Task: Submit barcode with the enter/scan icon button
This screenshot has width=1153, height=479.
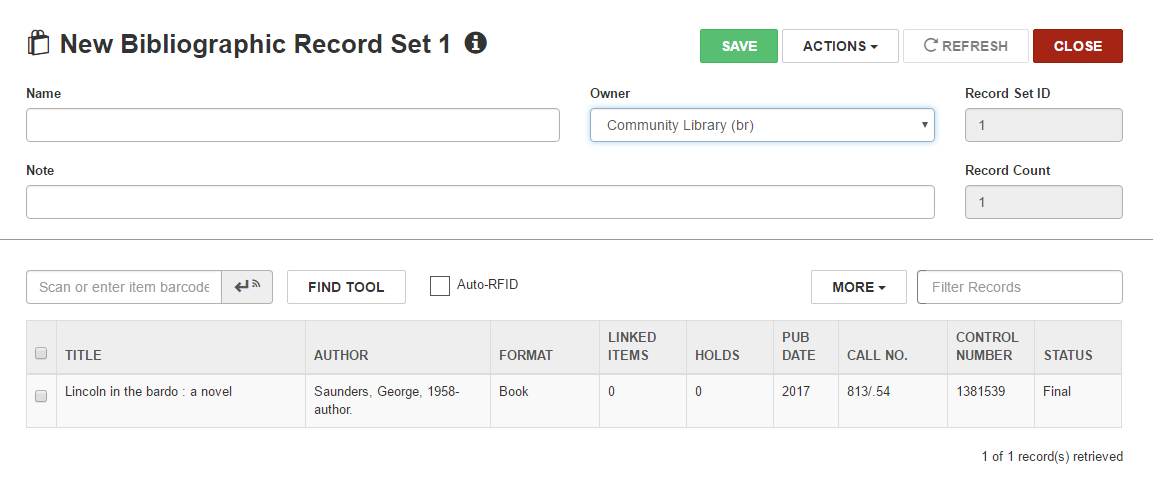Action: point(247,287)
